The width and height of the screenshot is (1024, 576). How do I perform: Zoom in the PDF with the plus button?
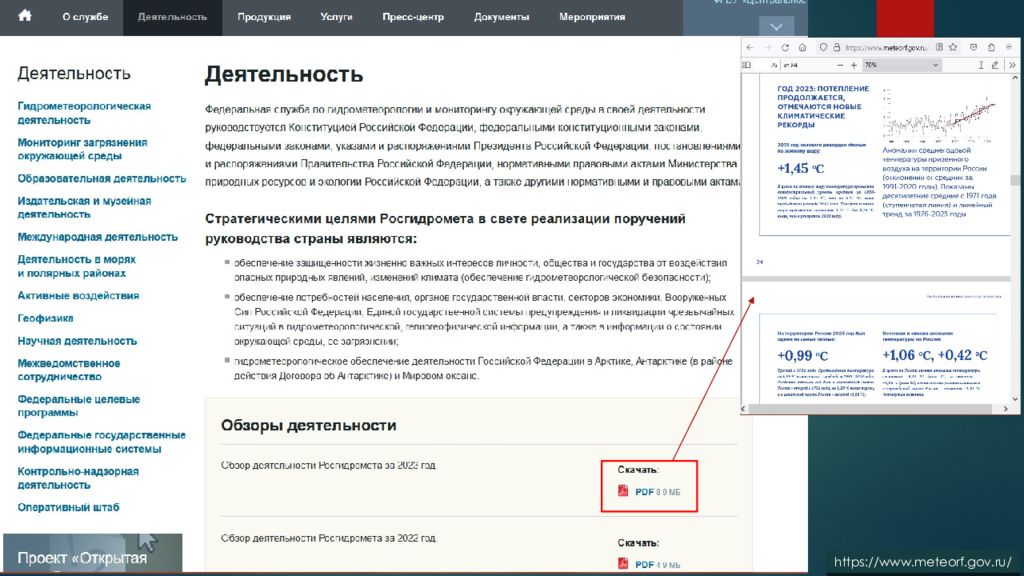[854, 65]
